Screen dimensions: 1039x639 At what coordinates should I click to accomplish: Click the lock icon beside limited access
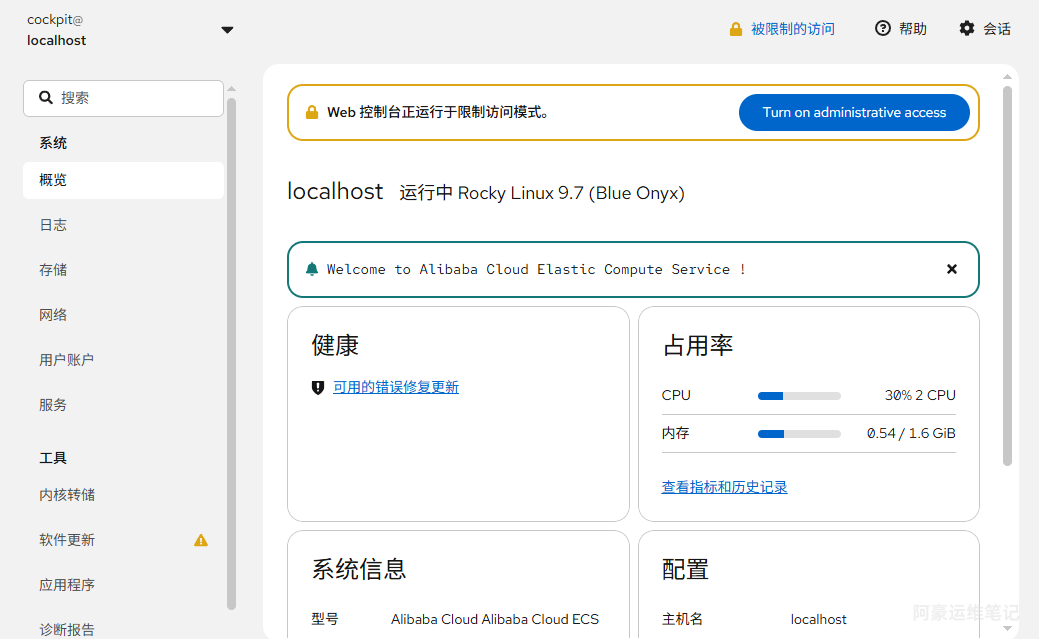point(736,29)
